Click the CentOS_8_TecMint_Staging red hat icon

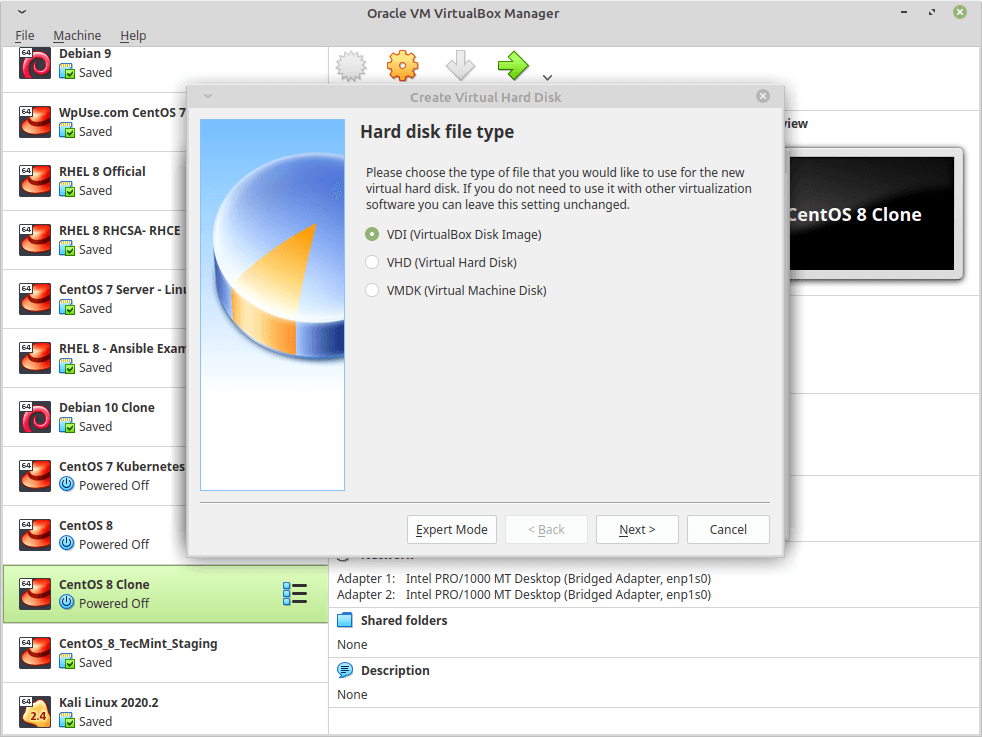34,653
